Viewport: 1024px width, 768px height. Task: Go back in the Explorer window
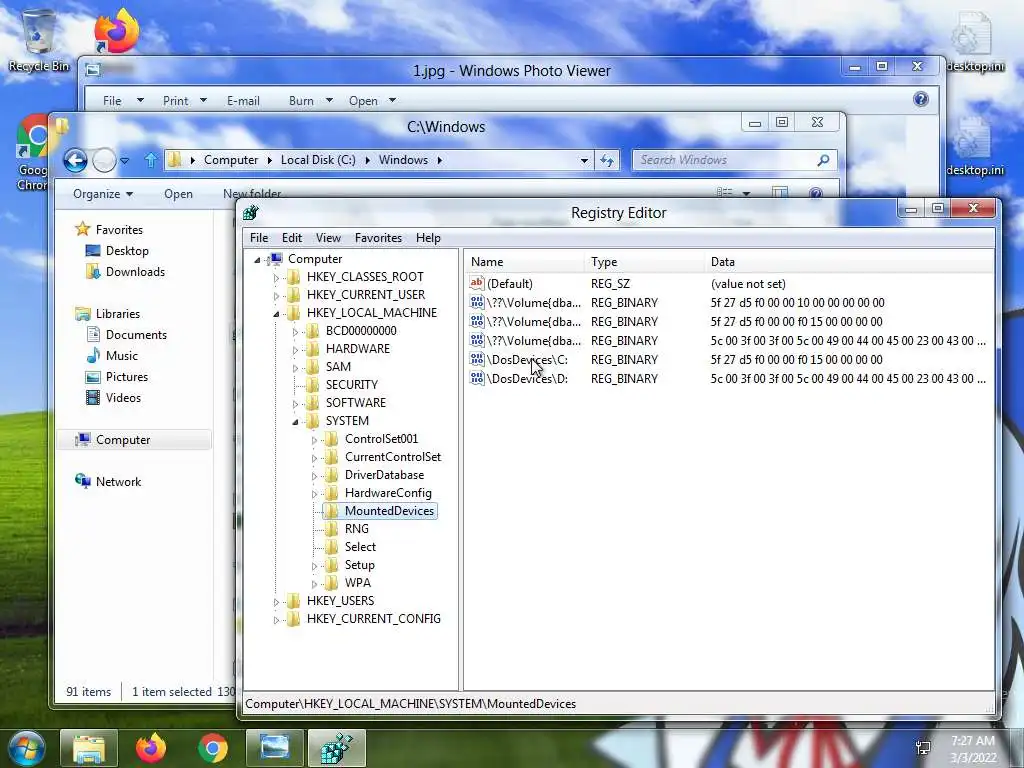click(75, 160)
